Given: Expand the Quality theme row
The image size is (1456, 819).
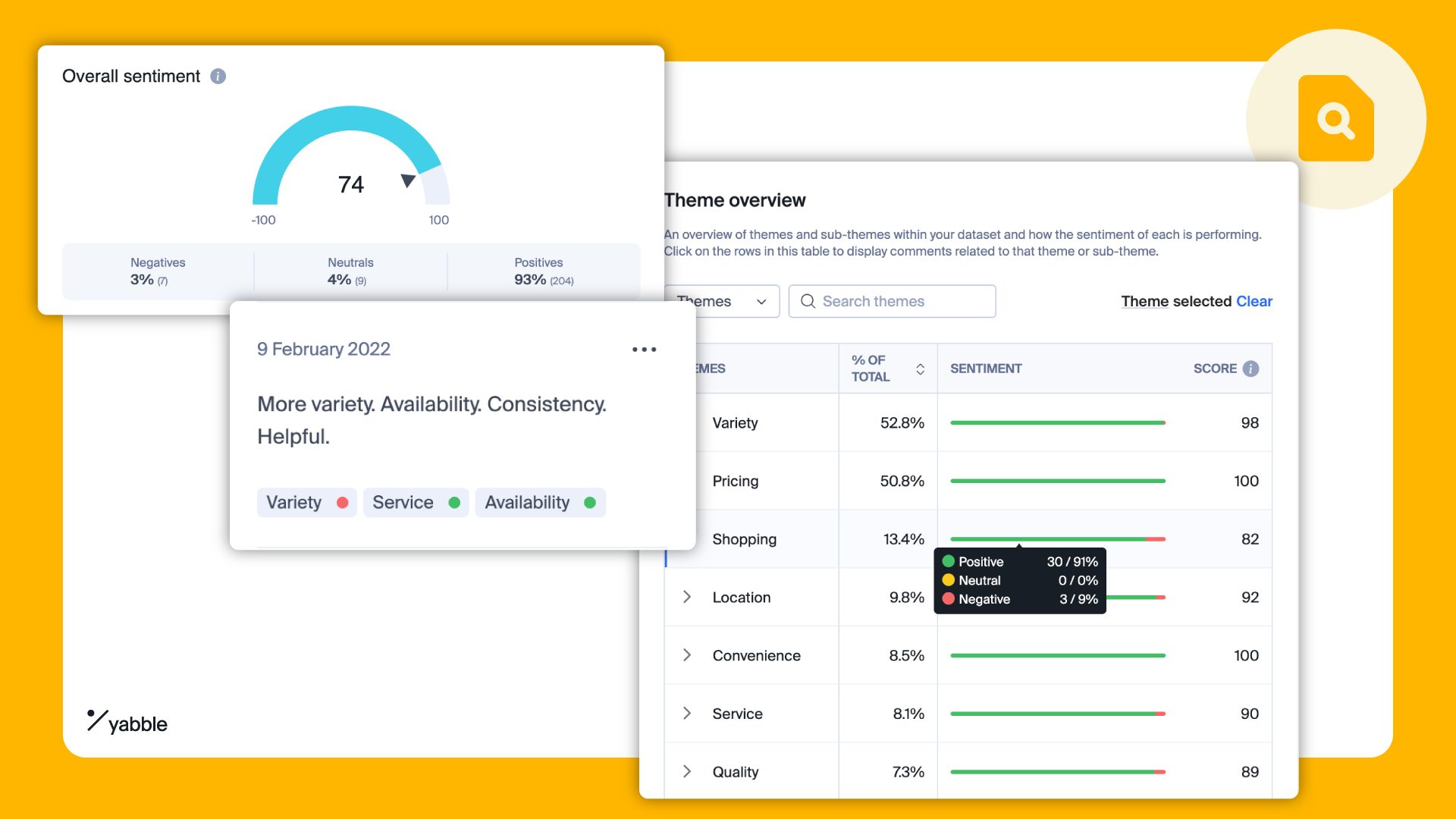Looking at the screenshot, I should point(686,771).
